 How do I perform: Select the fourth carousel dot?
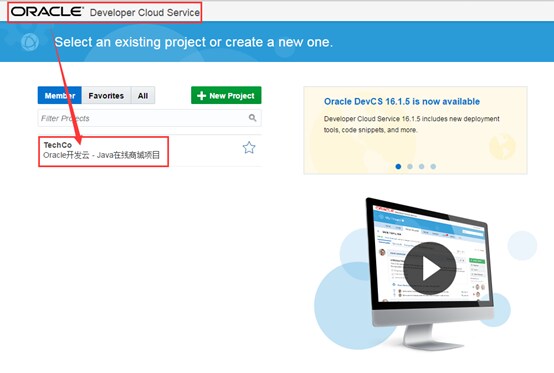click(x=433, y=166)
